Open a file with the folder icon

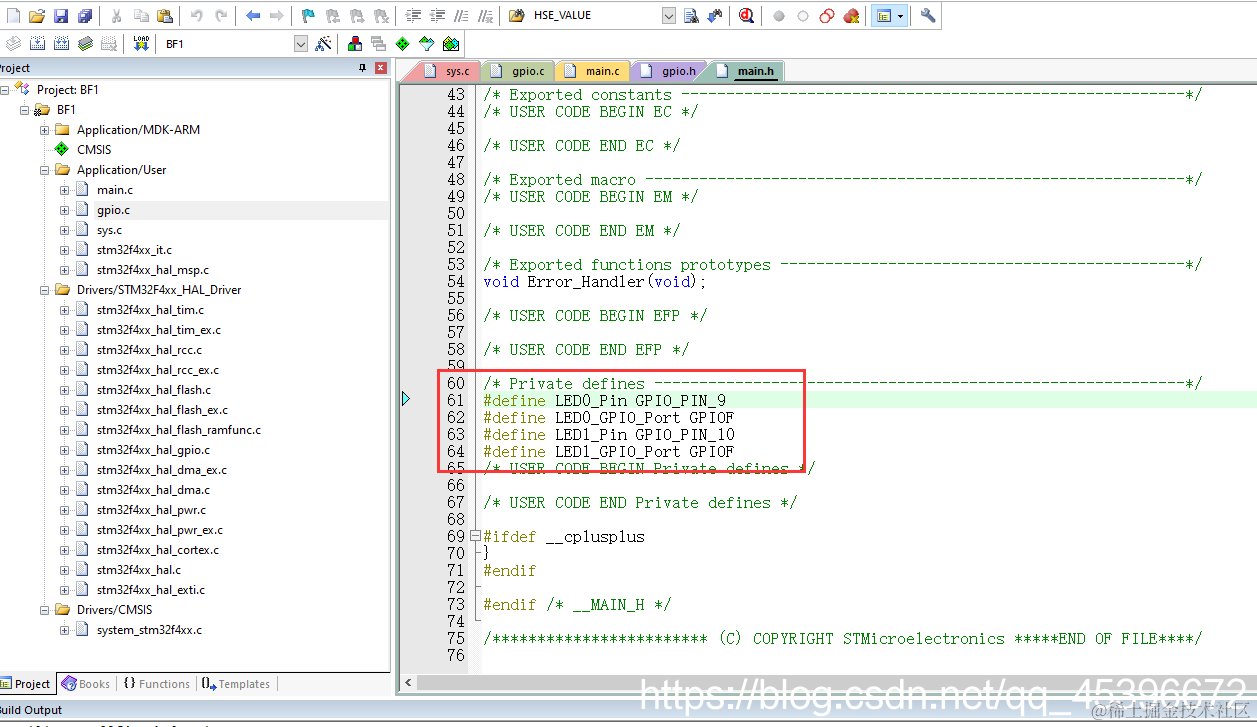pos(37,16)
